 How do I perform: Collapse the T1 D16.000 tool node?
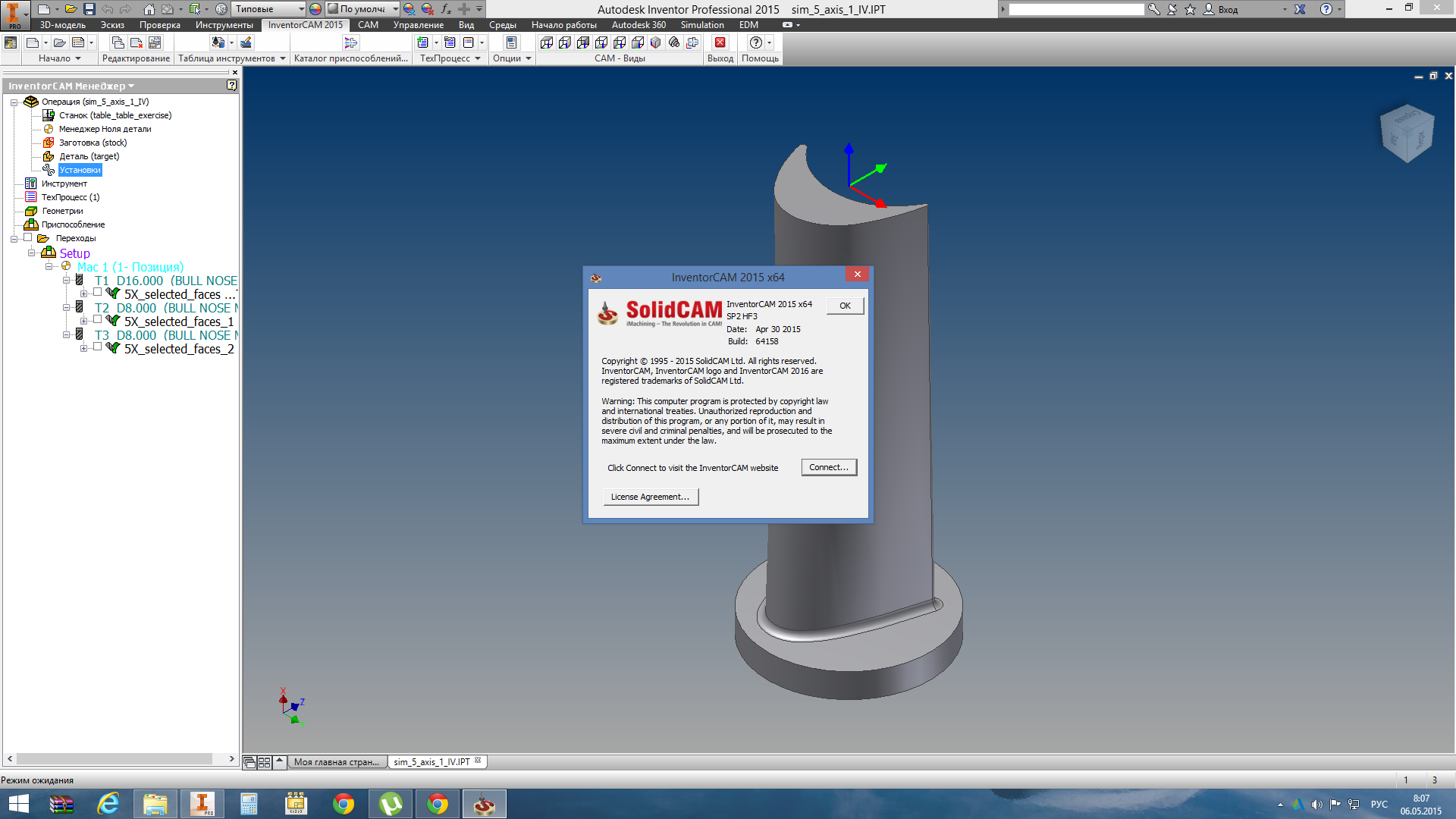(x=66, y=281)
